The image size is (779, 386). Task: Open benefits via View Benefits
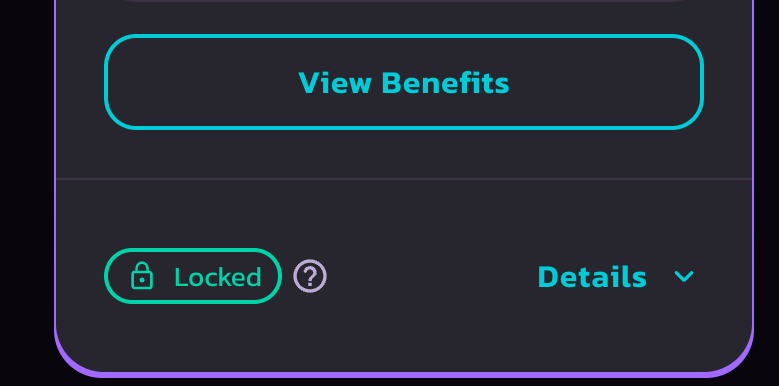[404, 82]
